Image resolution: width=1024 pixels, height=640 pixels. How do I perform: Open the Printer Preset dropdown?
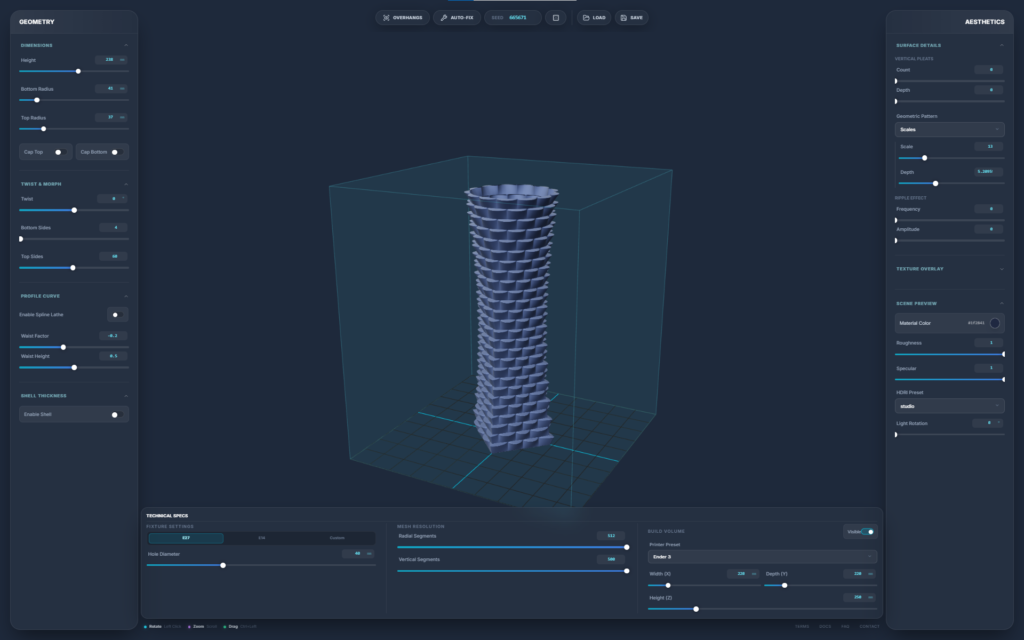pos(762,556)
